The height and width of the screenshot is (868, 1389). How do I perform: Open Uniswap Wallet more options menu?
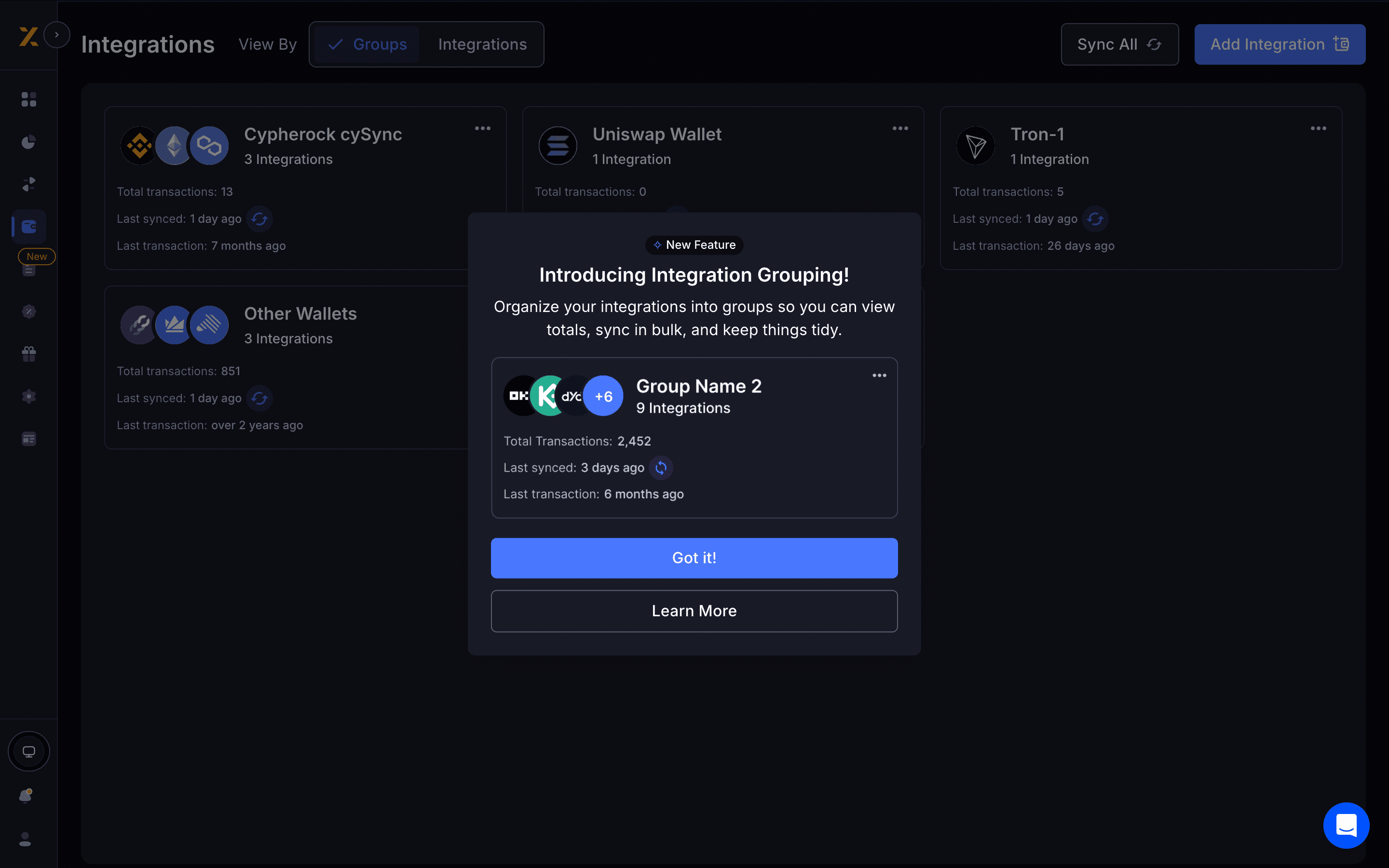click(900, 129)
